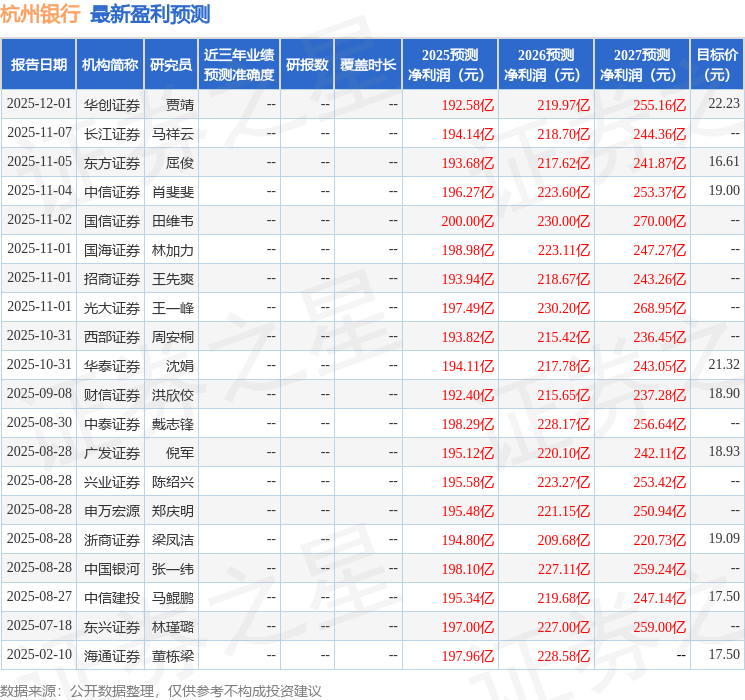The image size is (745, 700).
Task: Click analyst name 马鲲鹏
Action: pyautogui.click(x=172, y=597)
